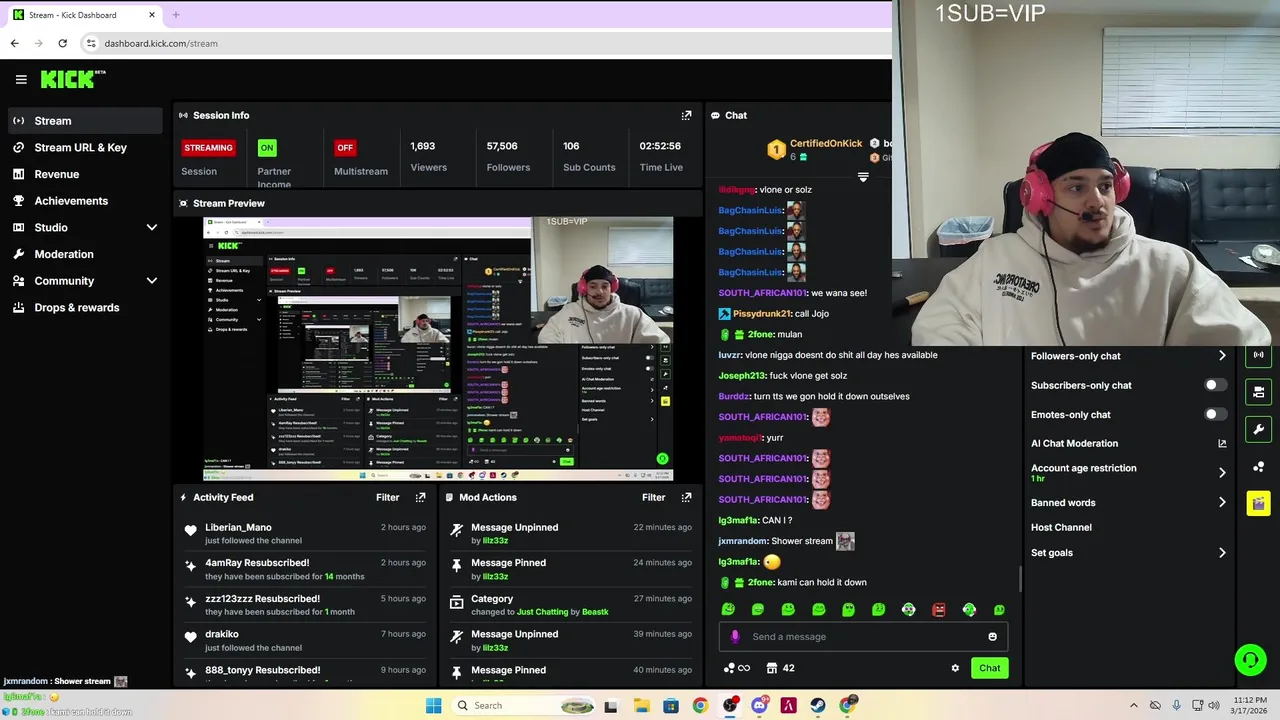Open File Explorer from the taskbar
The width and height of the screenshot is (1280, 720).
click(641, 706)
